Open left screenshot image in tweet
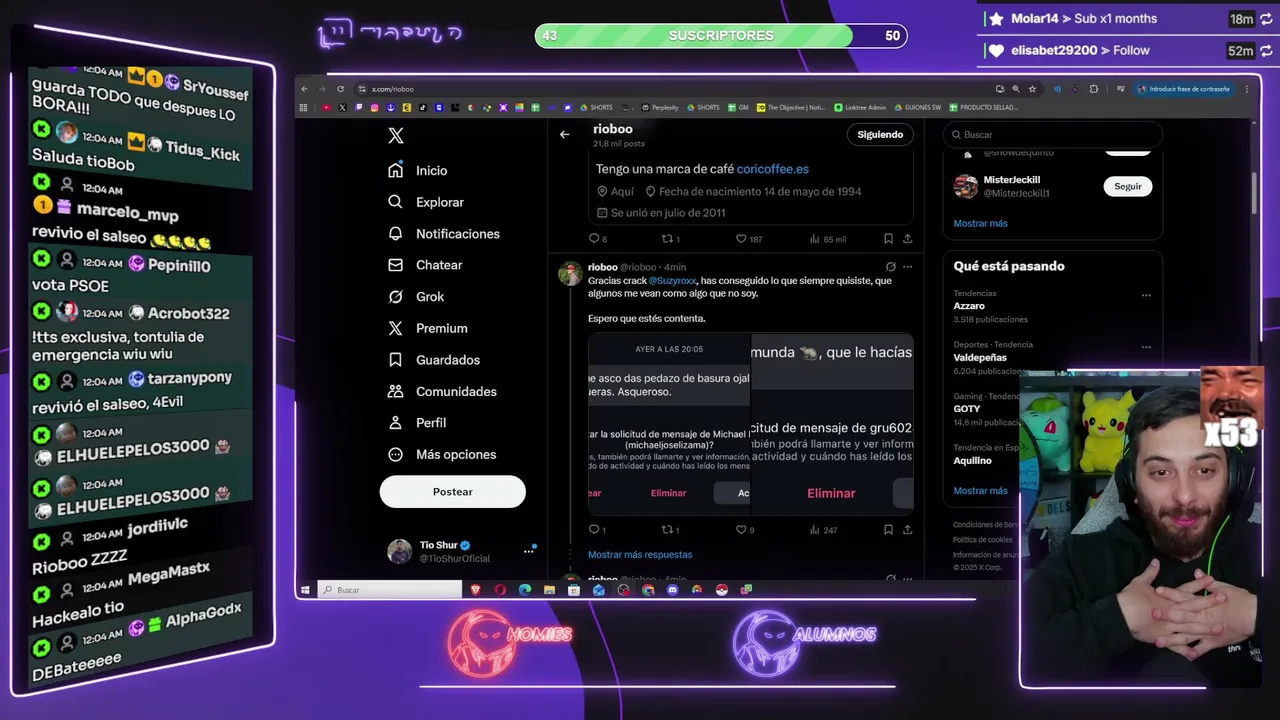Screen dimensions: 1280x720 [669, 424]
